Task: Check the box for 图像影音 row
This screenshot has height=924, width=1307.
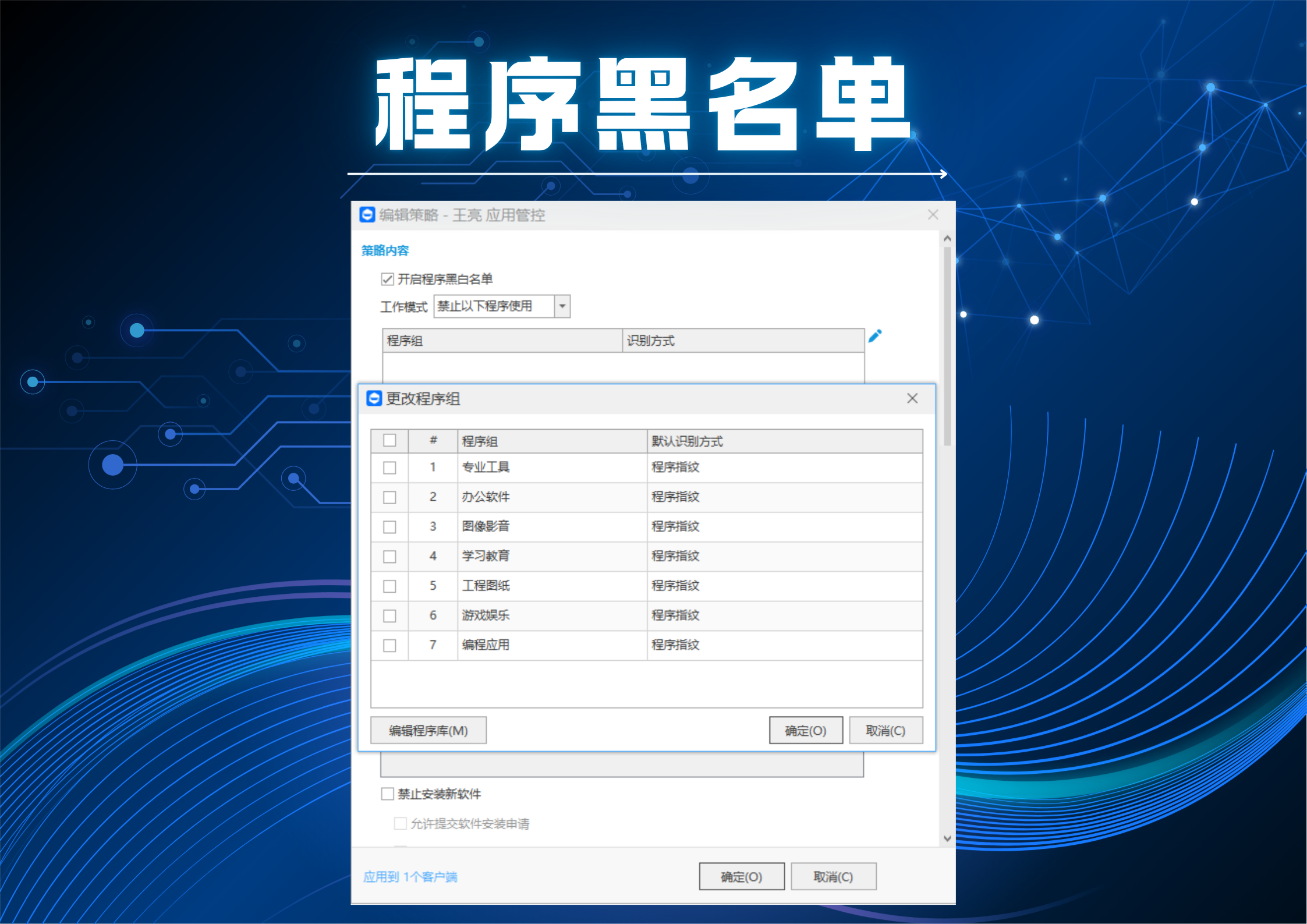Action: (x=389, y=527)
